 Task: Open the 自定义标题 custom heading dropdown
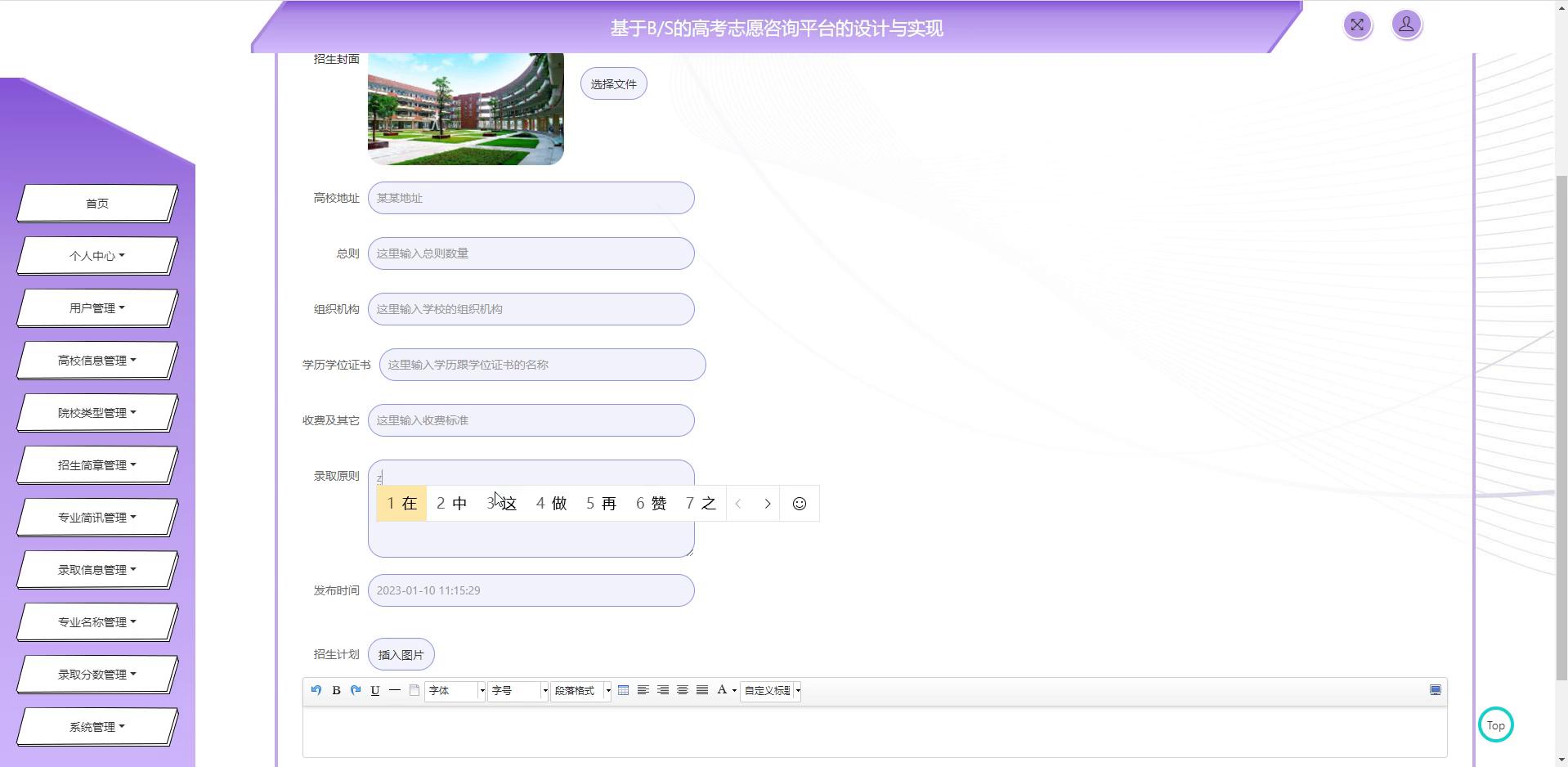pos(770,691)
